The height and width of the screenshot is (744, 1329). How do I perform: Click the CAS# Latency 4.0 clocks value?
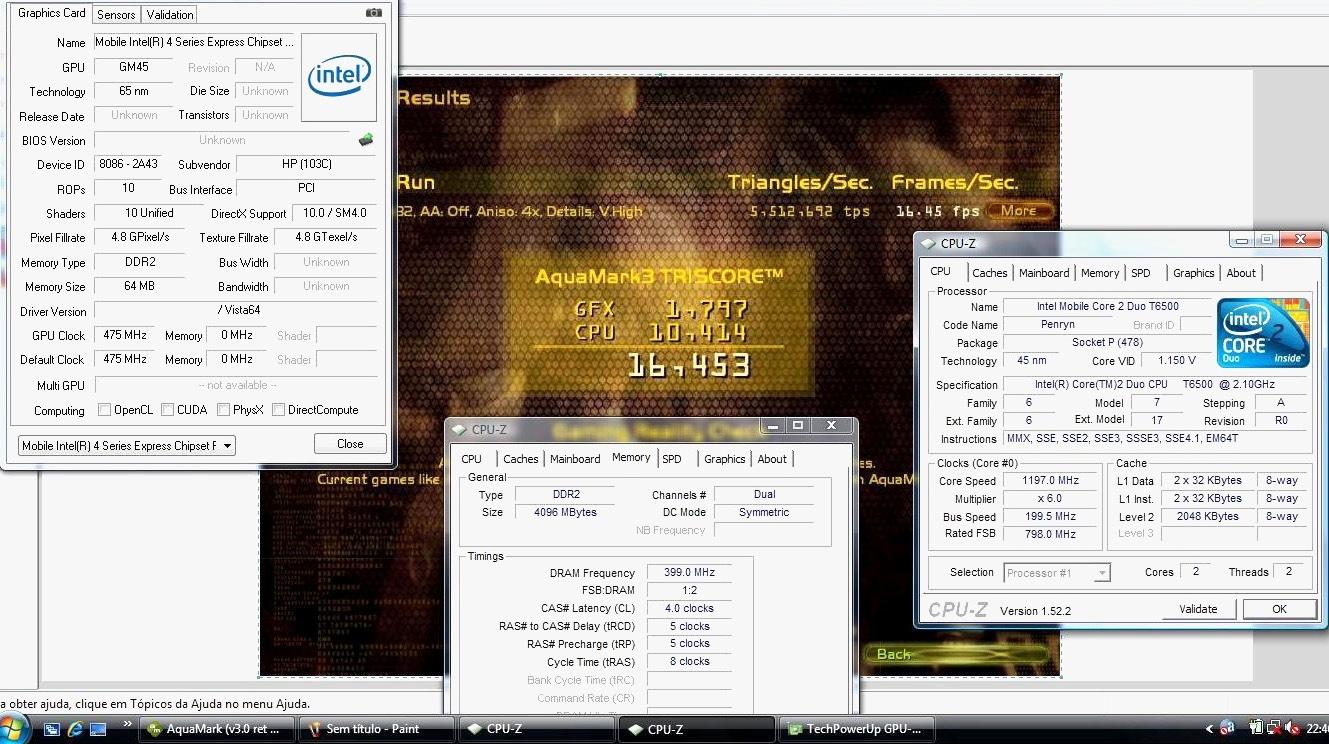(689, 609)
